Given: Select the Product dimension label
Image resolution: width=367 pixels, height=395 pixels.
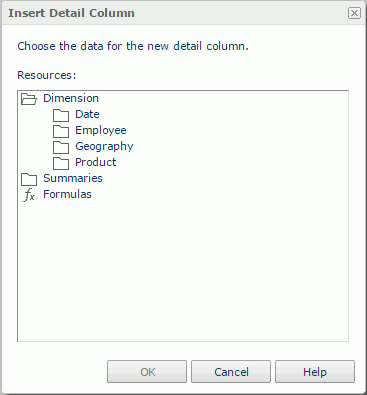Looking at the screenshot, I should click(96, 162).
